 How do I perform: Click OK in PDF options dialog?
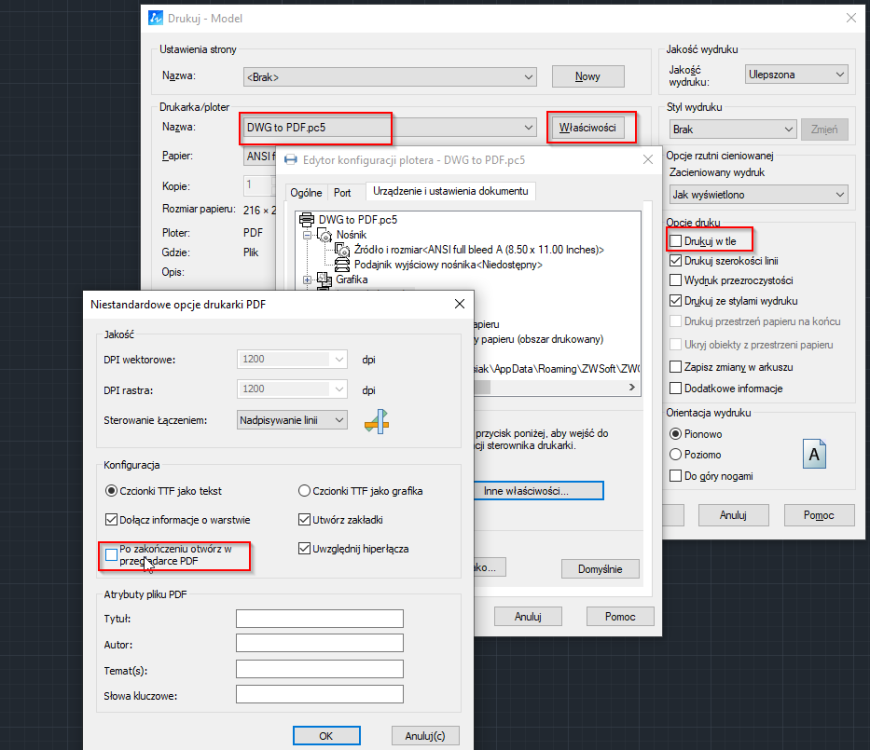click(x=326, y=736)
